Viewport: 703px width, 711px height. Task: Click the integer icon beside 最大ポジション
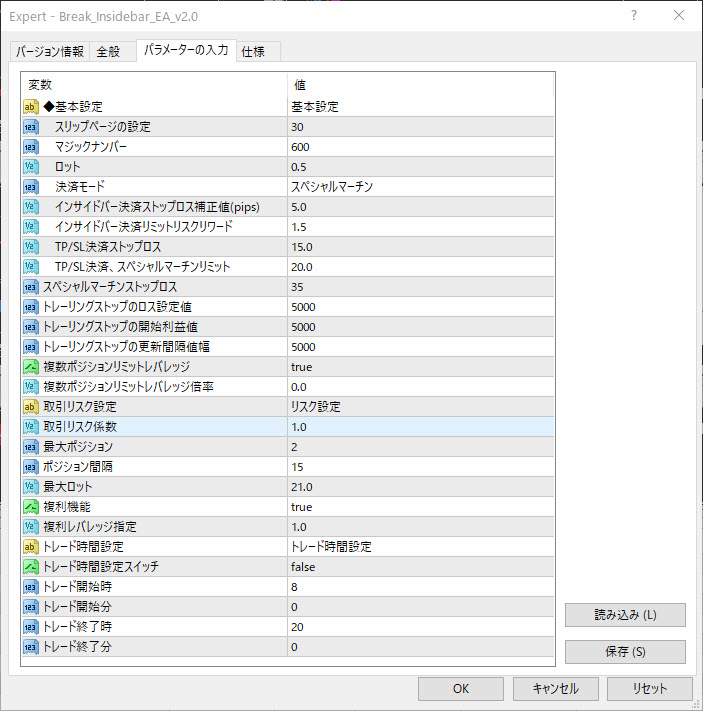pos(31,447)
